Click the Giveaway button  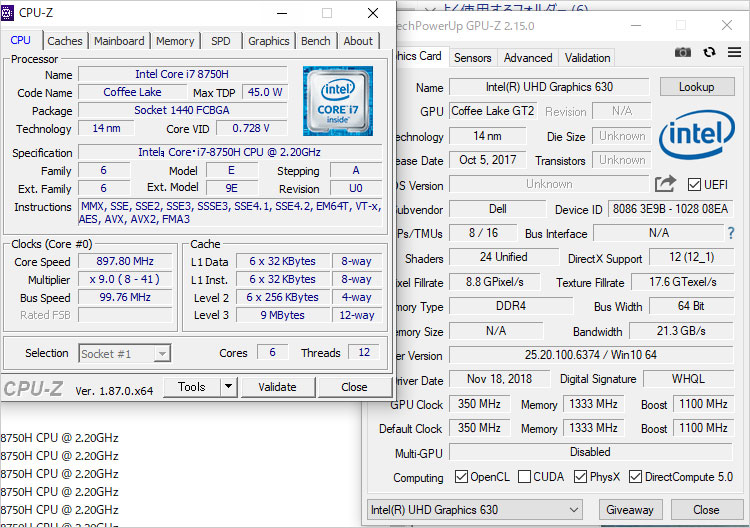[629, 510]
